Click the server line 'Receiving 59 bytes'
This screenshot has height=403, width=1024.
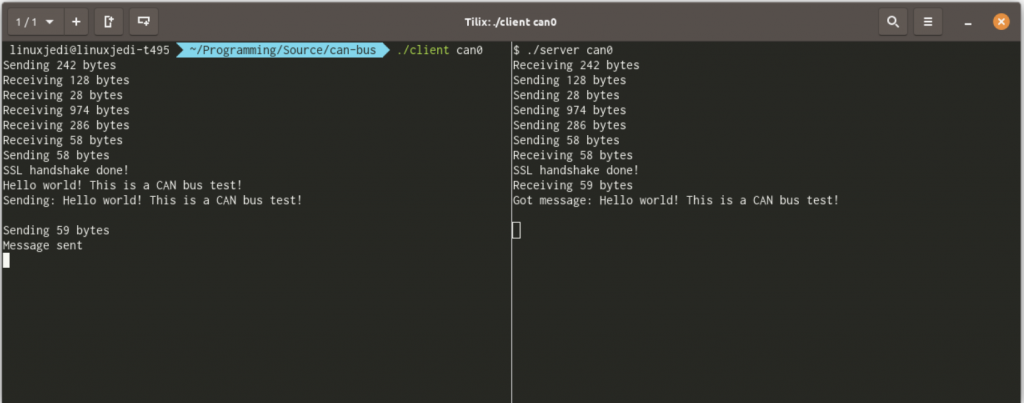point(573,185)
